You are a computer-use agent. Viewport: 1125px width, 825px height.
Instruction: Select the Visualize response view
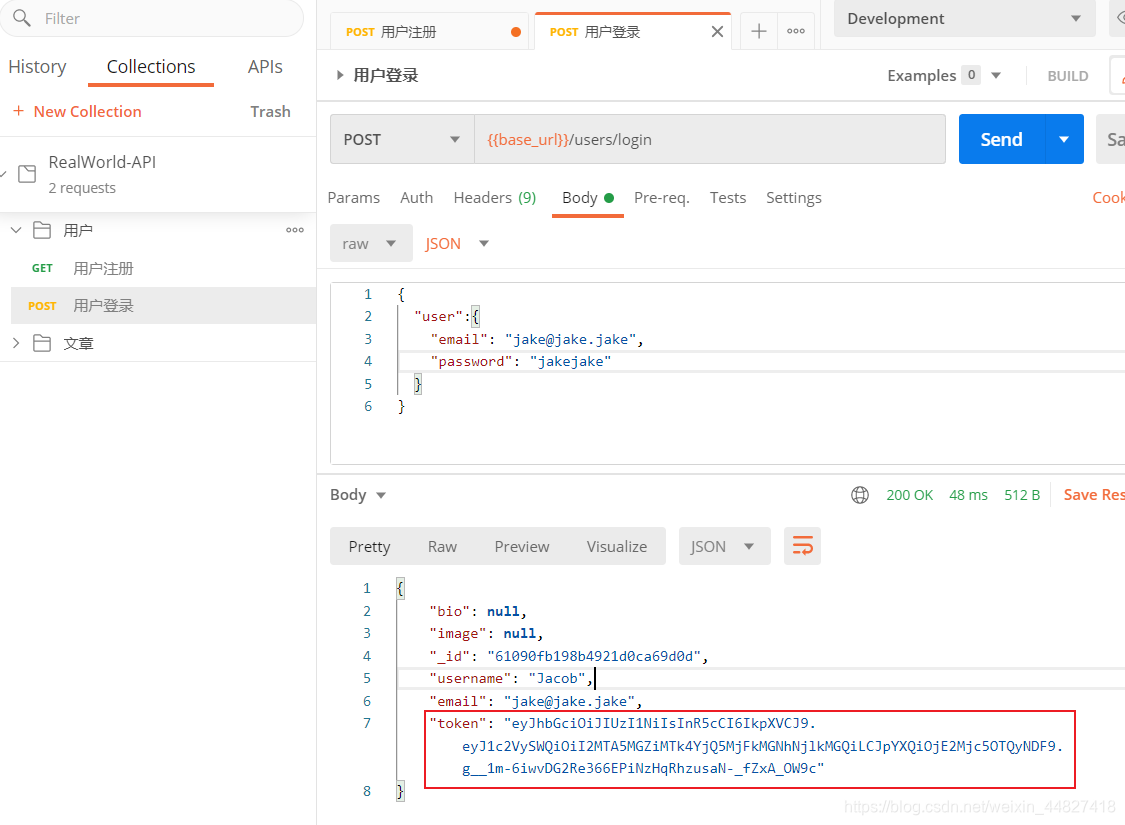pos(616,546)
